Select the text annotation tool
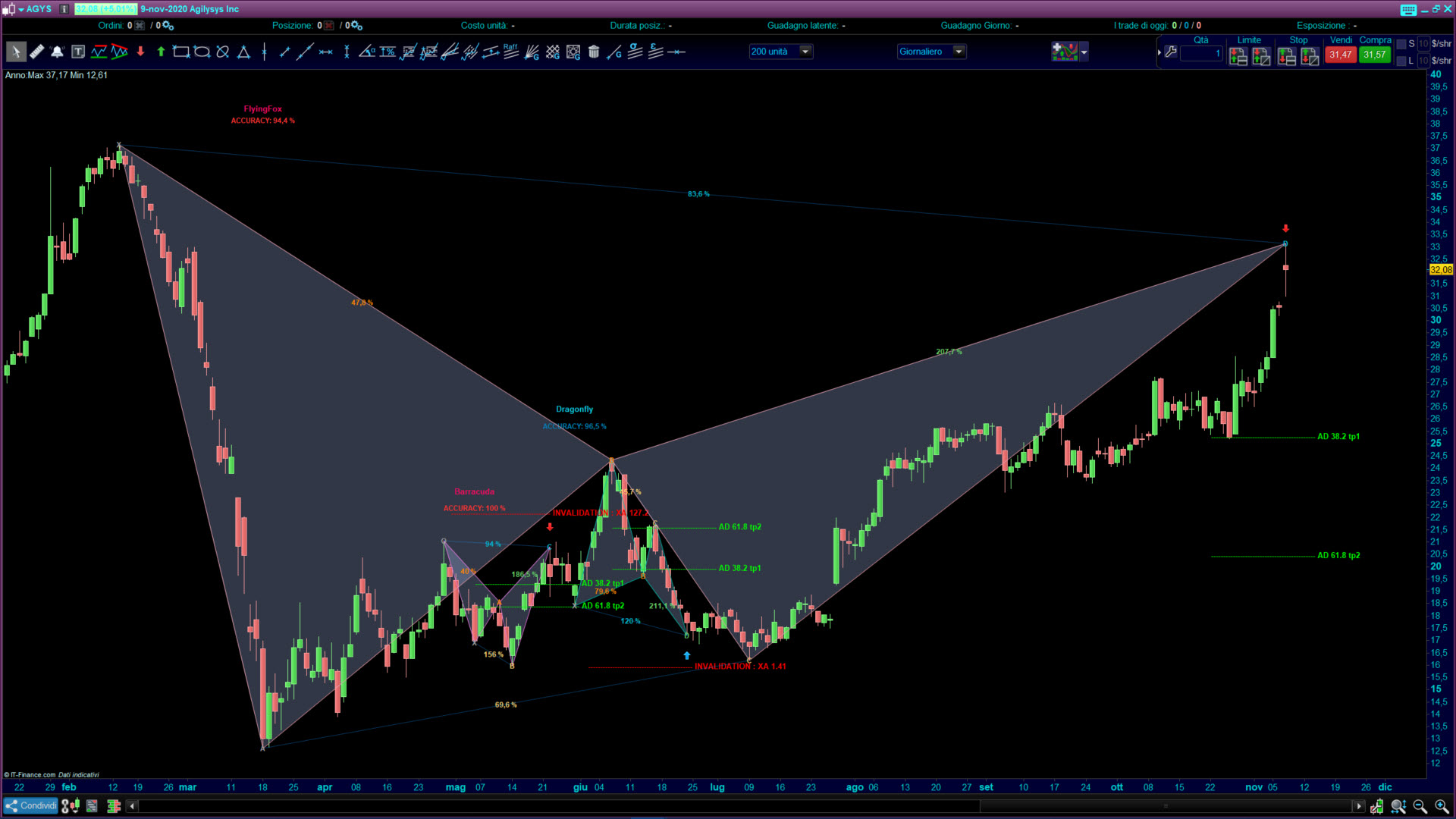Screen dimensions: 1456x819 click(x=78, y=52)
